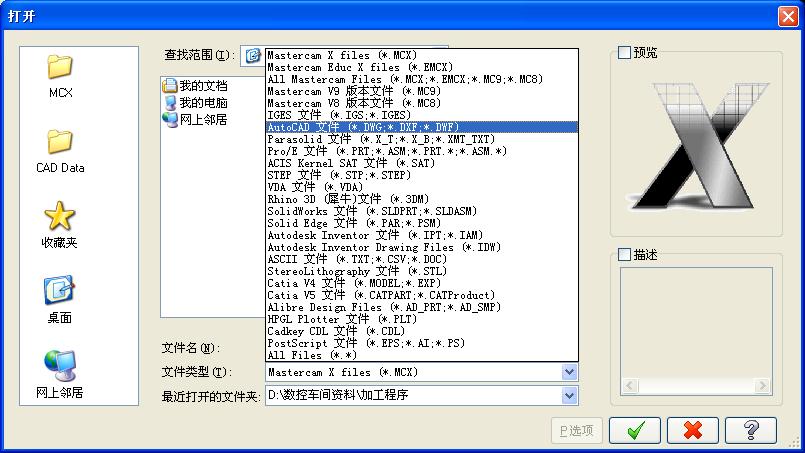Screen dimensions: 805x453
Task: Select 网上邻居 in the file list
Action: 195,119
